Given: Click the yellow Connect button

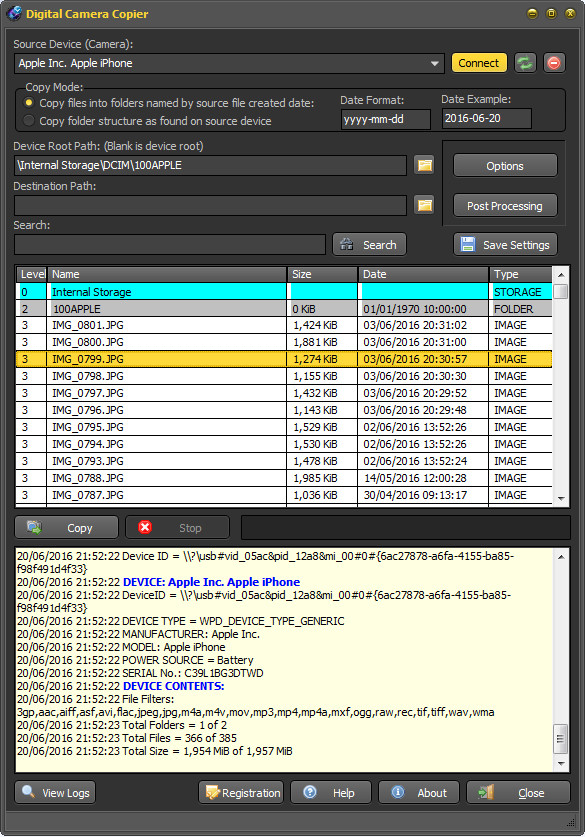Looking at the screenshot, I should [x=479, y=63].
